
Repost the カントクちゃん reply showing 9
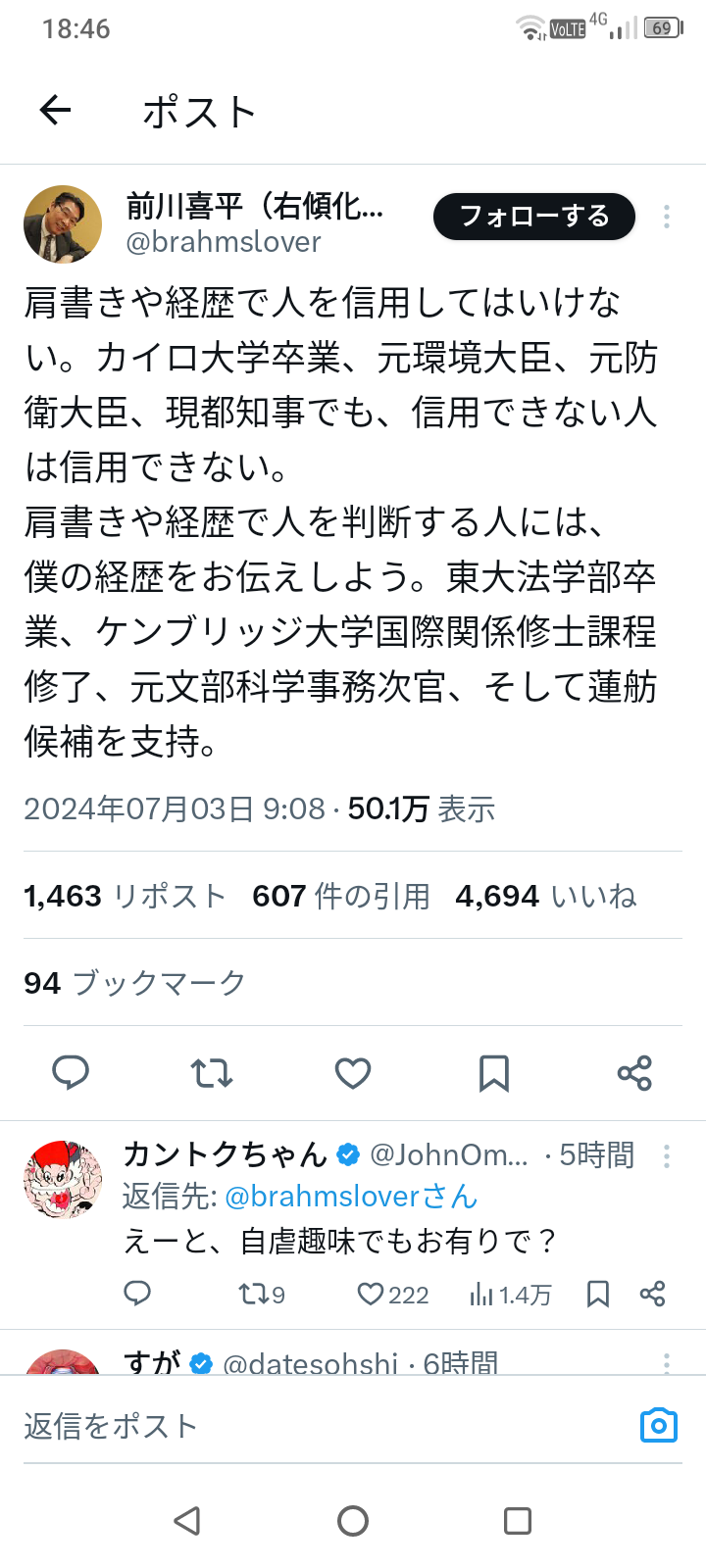[x=262, y=1295]
